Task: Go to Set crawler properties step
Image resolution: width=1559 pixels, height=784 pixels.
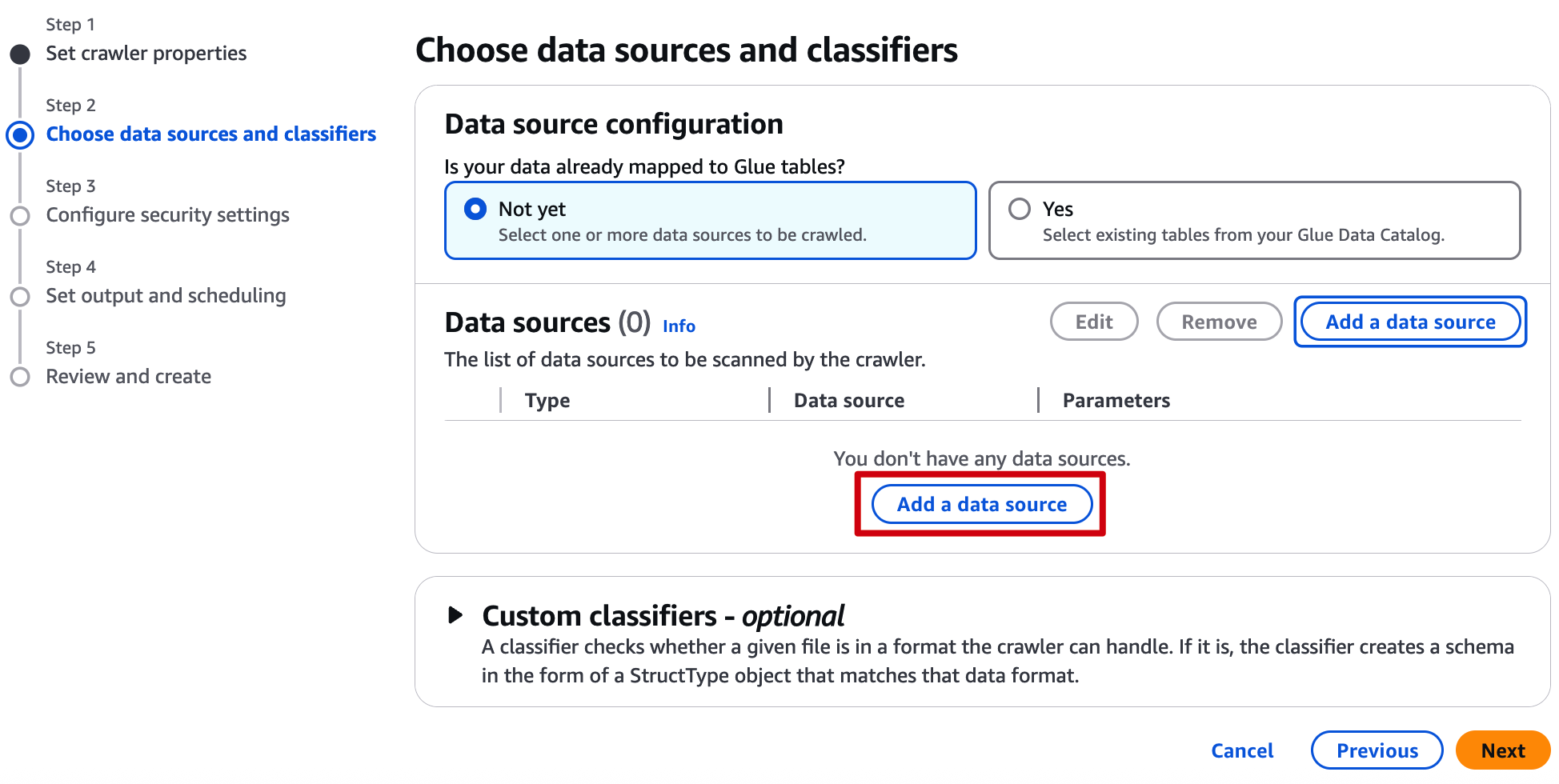Action: click(x=146, y=54)
